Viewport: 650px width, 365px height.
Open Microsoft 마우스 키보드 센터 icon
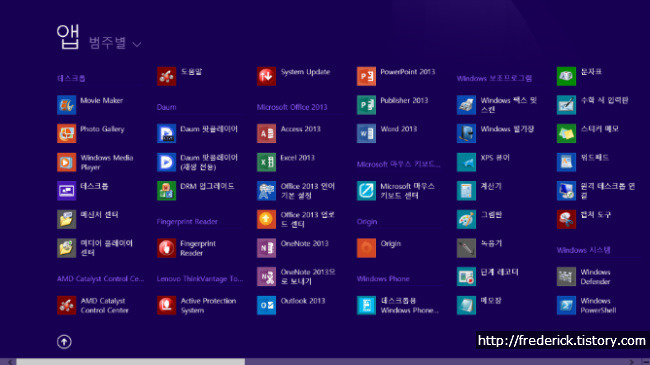point(366,191)
